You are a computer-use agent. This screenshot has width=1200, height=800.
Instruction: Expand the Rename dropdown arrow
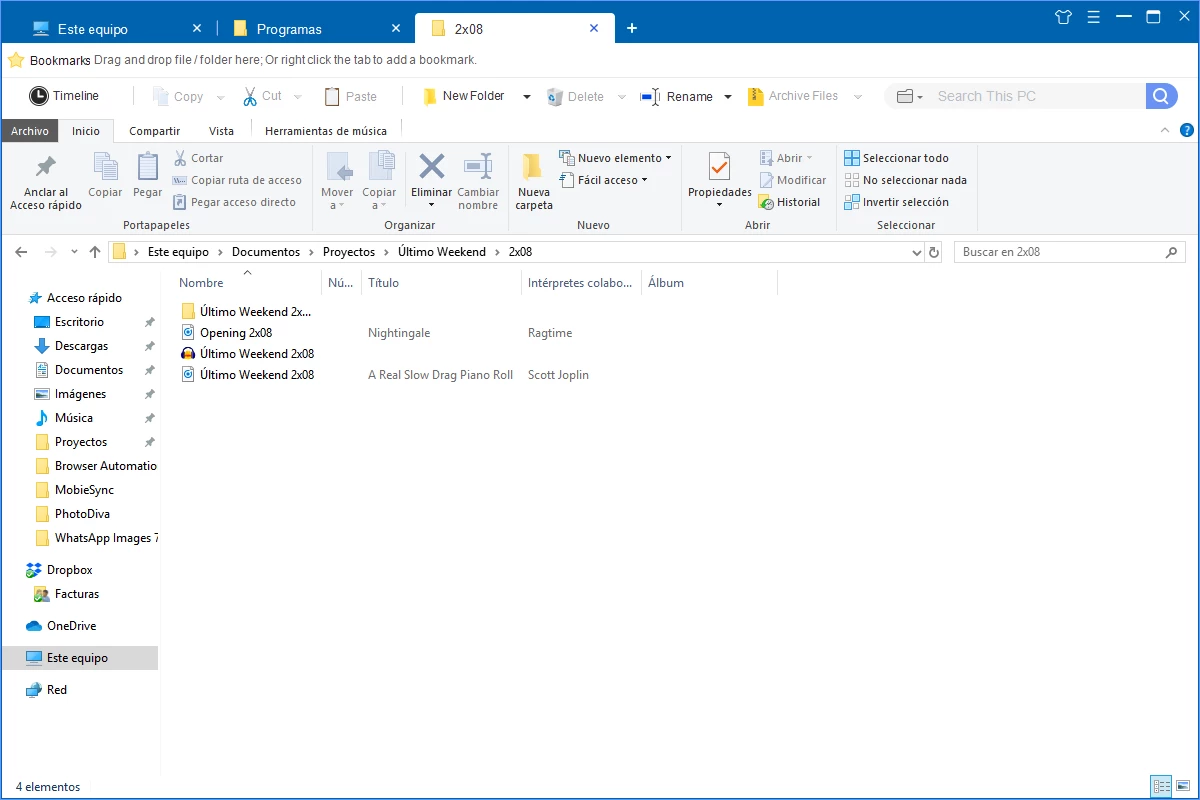728,97
